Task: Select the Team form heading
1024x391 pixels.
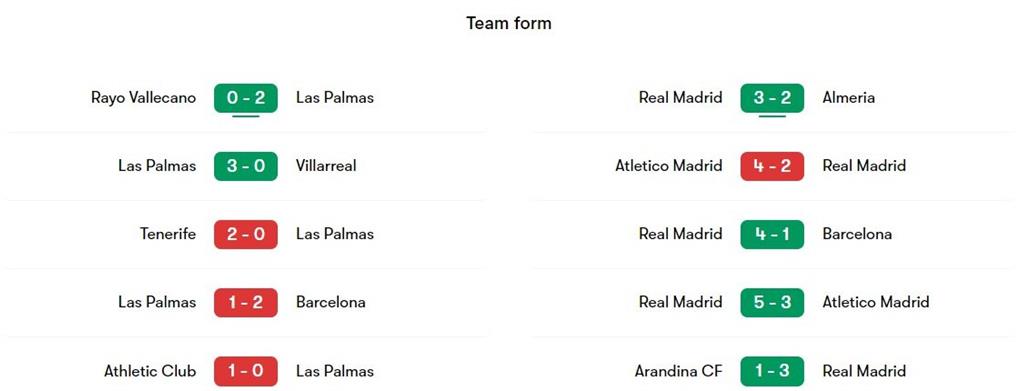Action: click(x=509, y=23)
